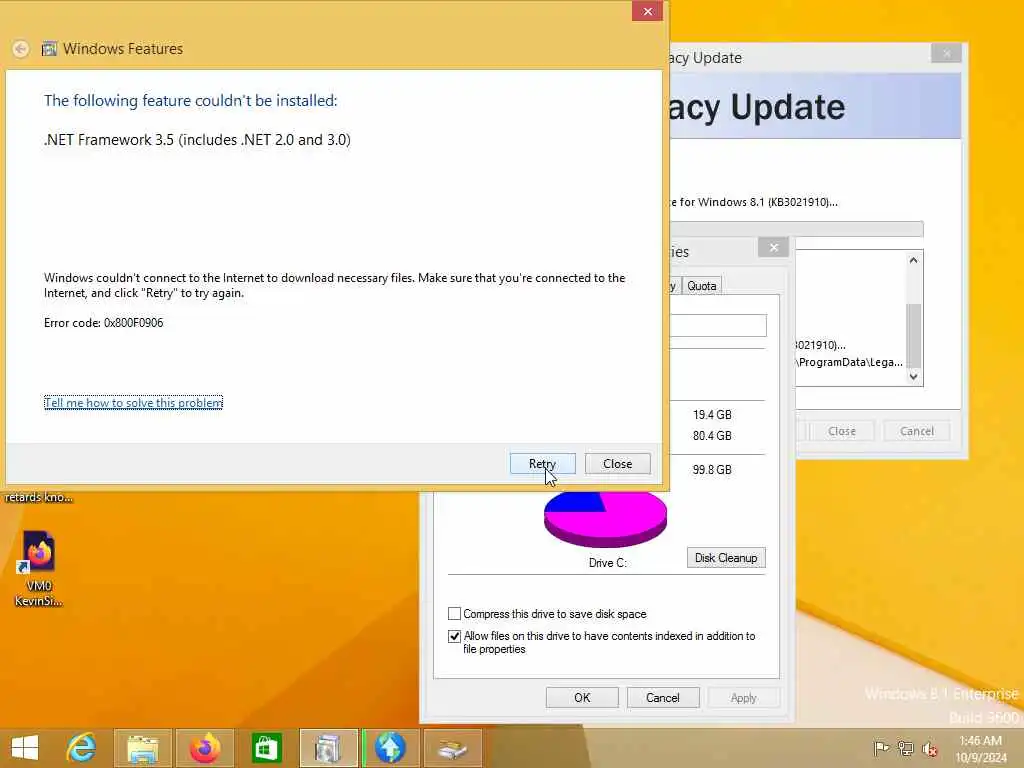Switch to drive properties taskbar icon
The height and width of the screenshot is (768, 1024).
[452, 748]
